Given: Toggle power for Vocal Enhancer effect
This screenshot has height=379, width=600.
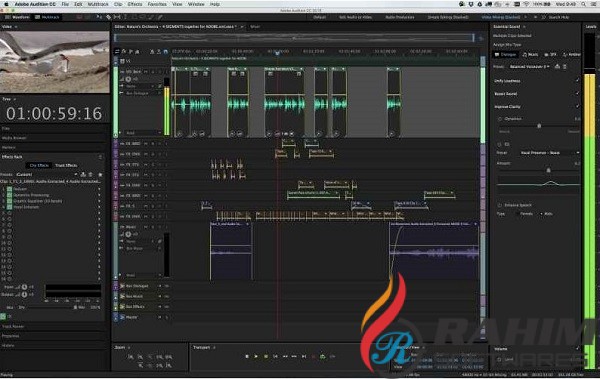Looking at the screenshot, I should tap(10, 207).
